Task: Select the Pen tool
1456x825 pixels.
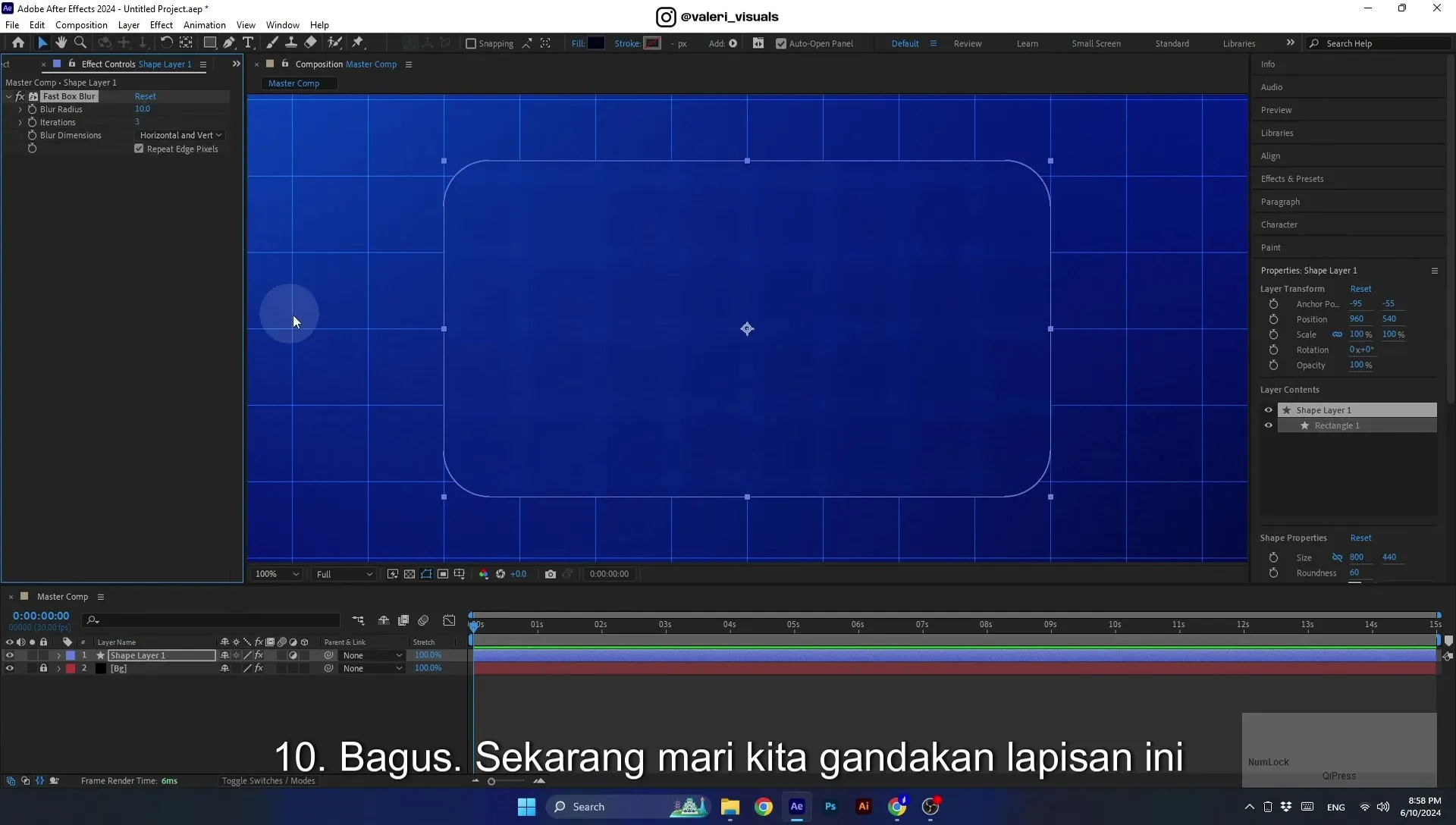Action: (x=229, y=43)
